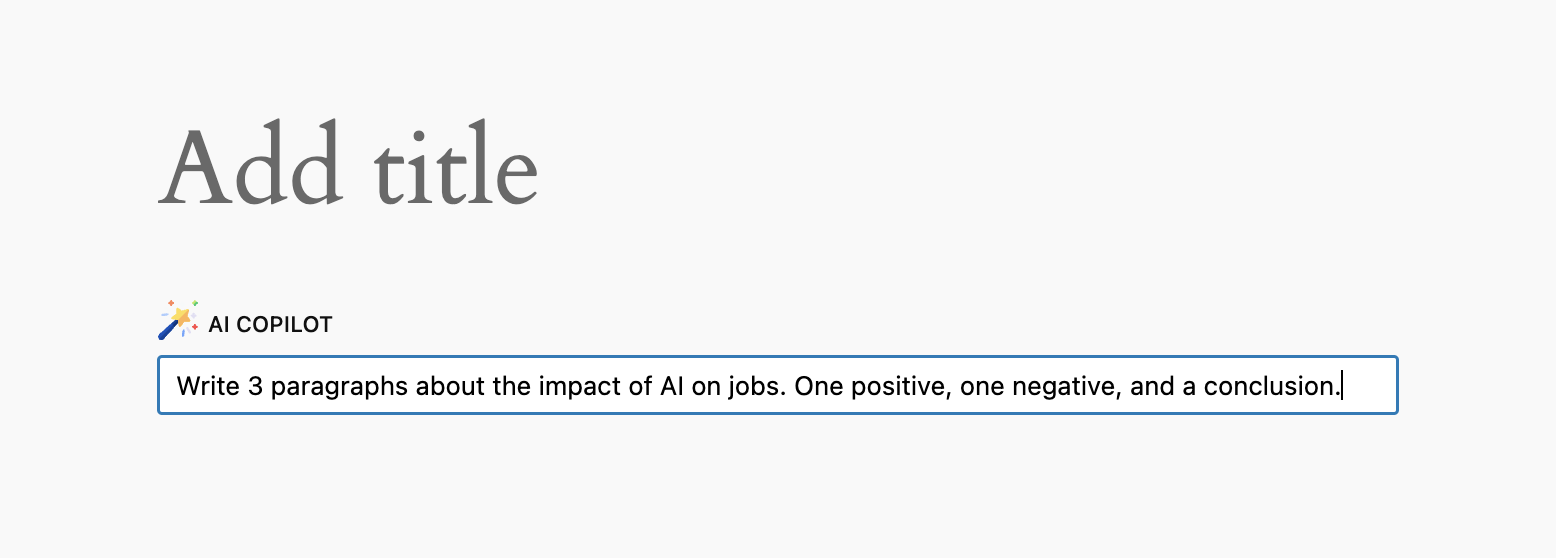Image resolution: width=1556 pixels, height=558 pixels.
Task: Click the word "COPILOT" in the block label
Action: point(283,325)
